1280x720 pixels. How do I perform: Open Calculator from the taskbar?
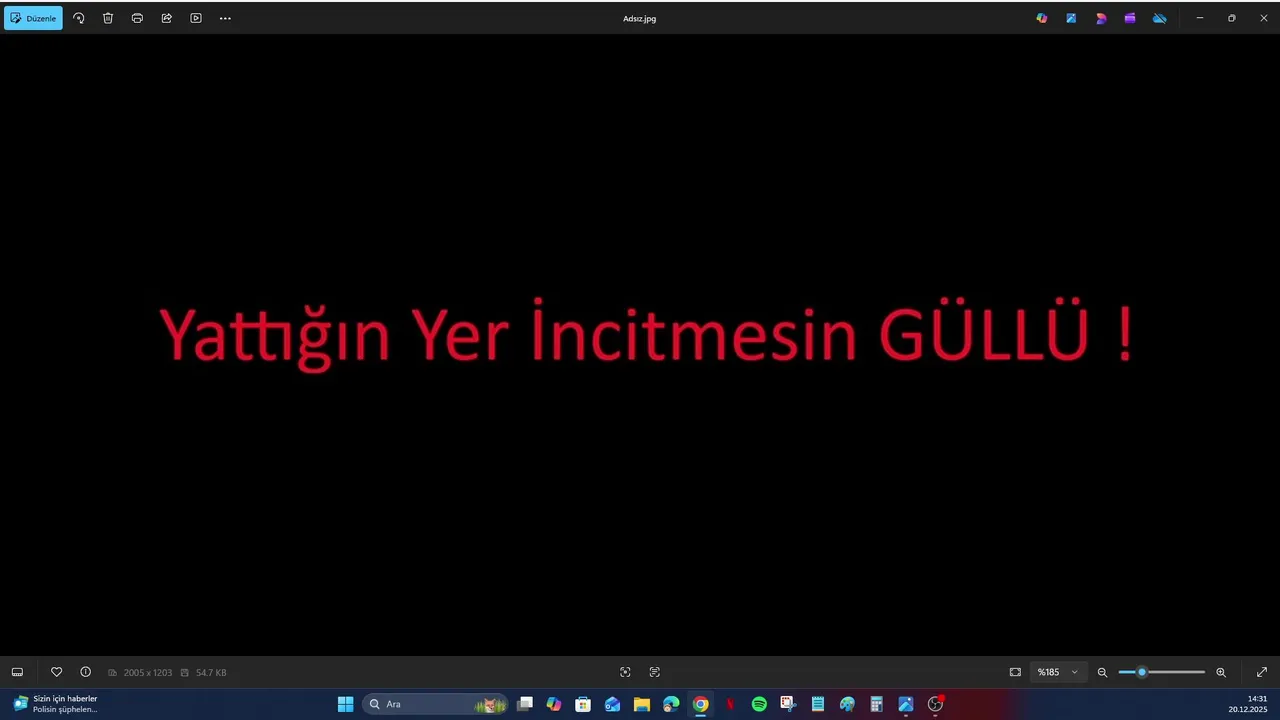(876, 704)
